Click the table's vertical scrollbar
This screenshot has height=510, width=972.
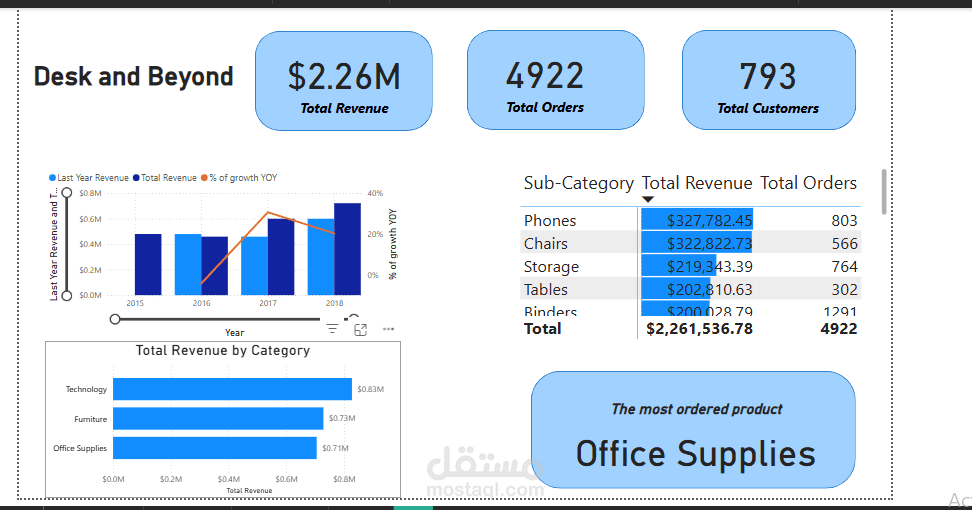pyautogui.click(x=883, y=192)
